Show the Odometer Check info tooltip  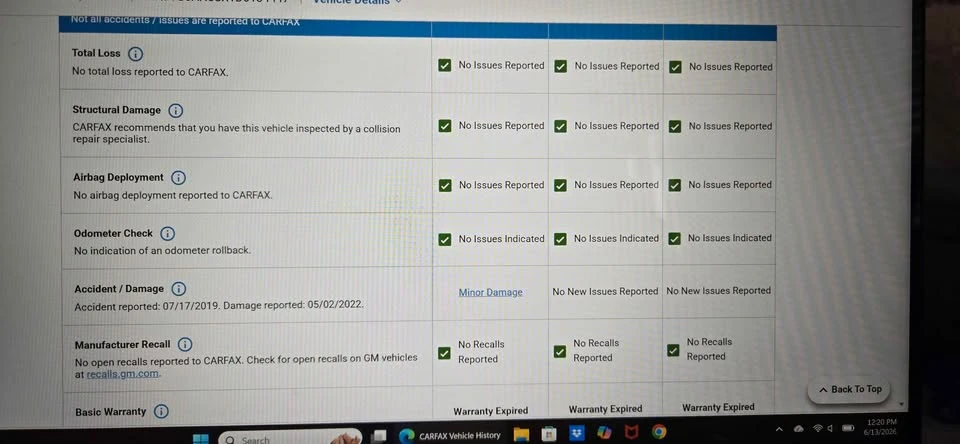[167, 233]
